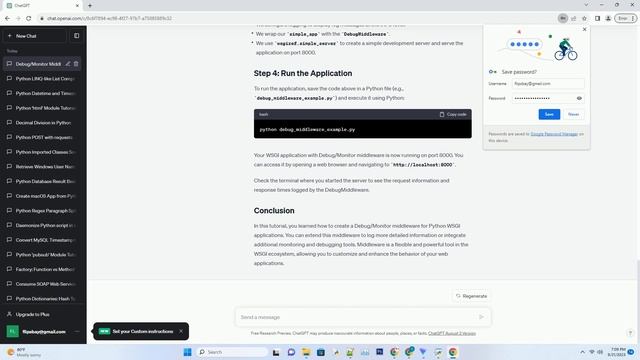Open the ChatGPT August 3 Version link

click(x=452, y=333)
